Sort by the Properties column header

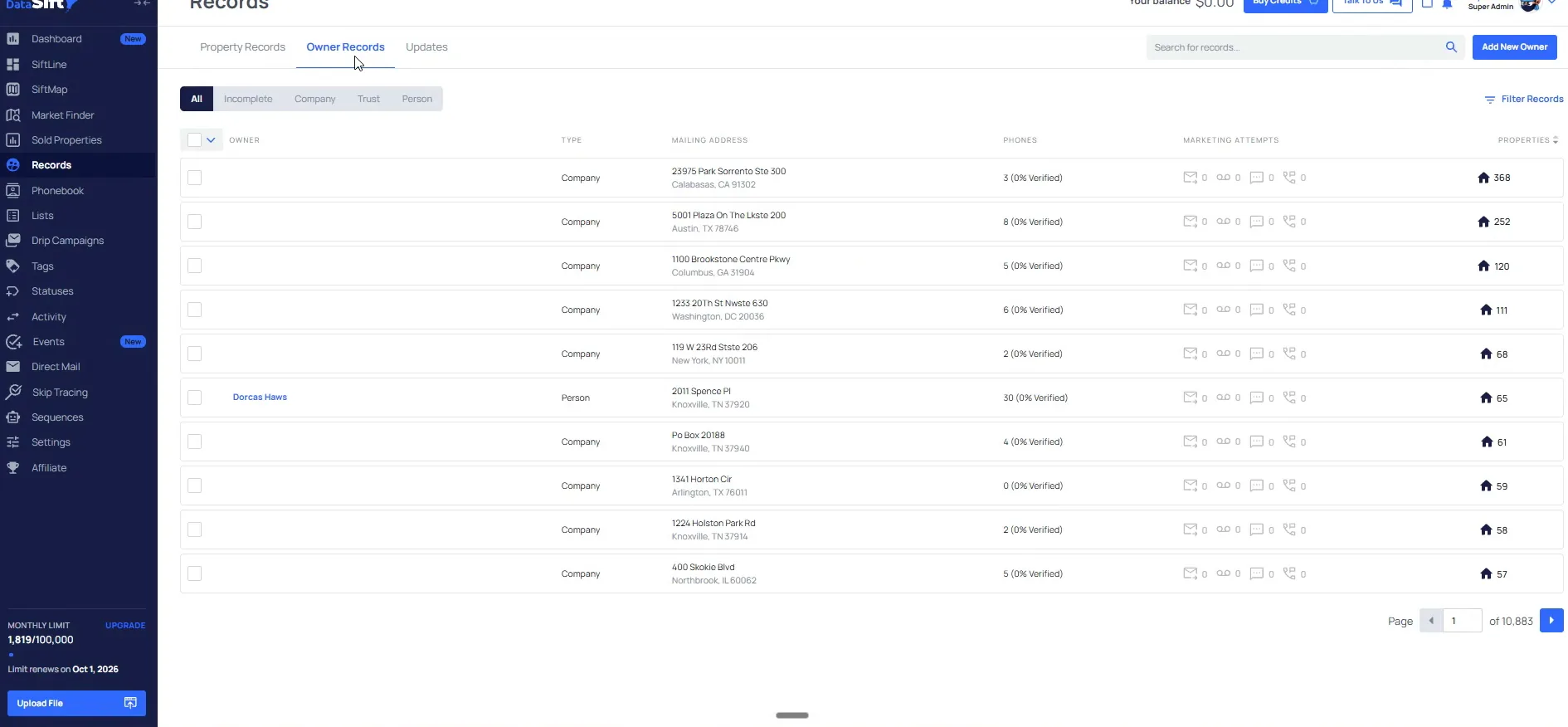pyautogui.click(x=1527, y=140)
